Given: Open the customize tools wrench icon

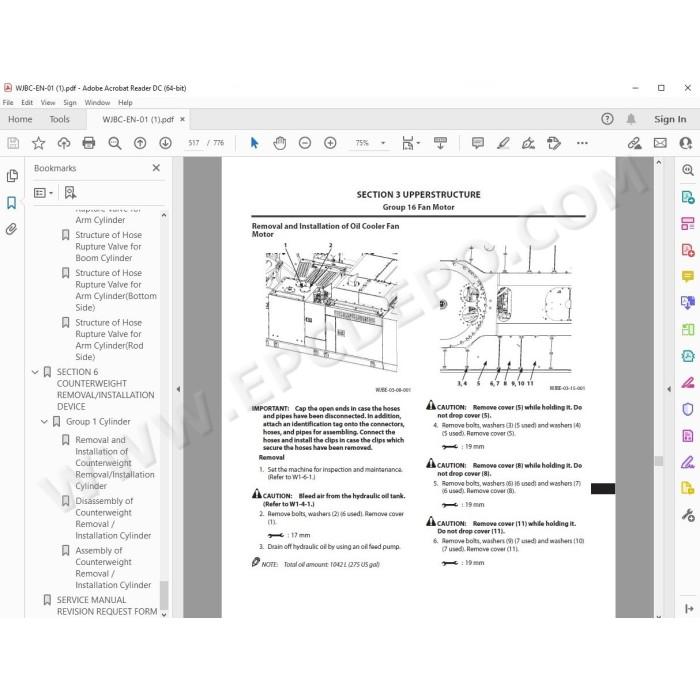Looking at the screenshot, I should point(688,515).
